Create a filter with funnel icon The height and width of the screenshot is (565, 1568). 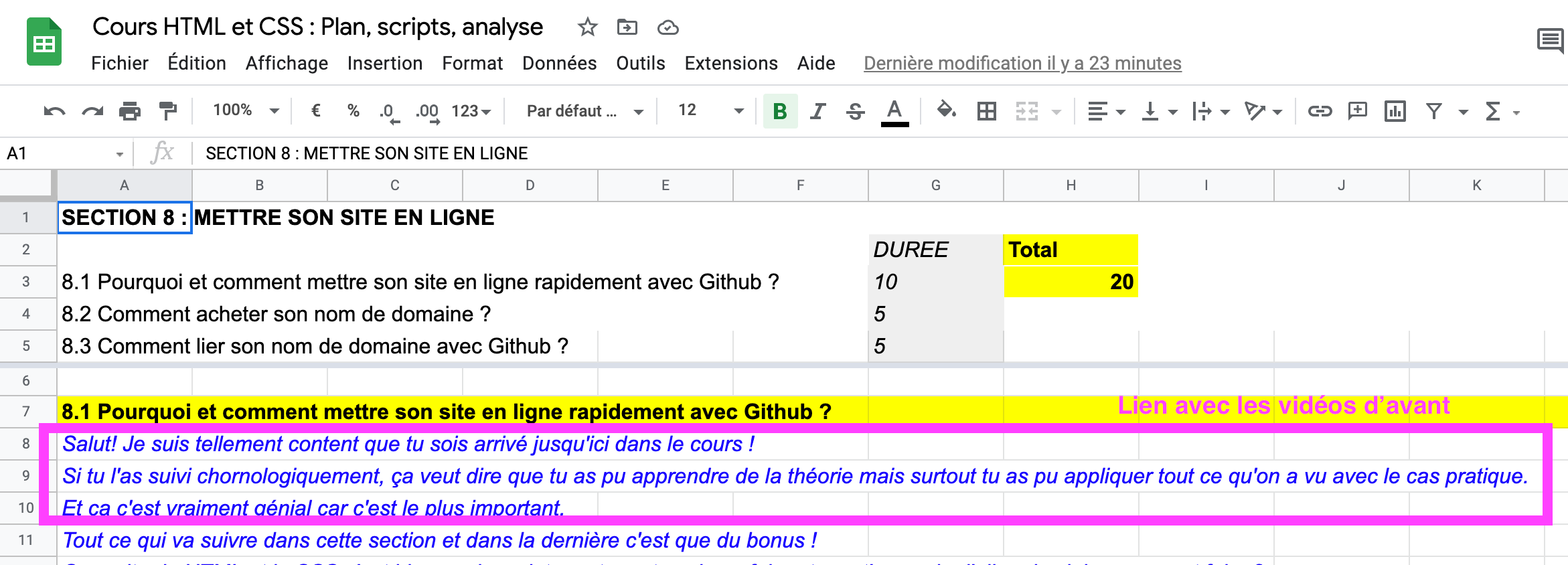(x=1433, y=111)
